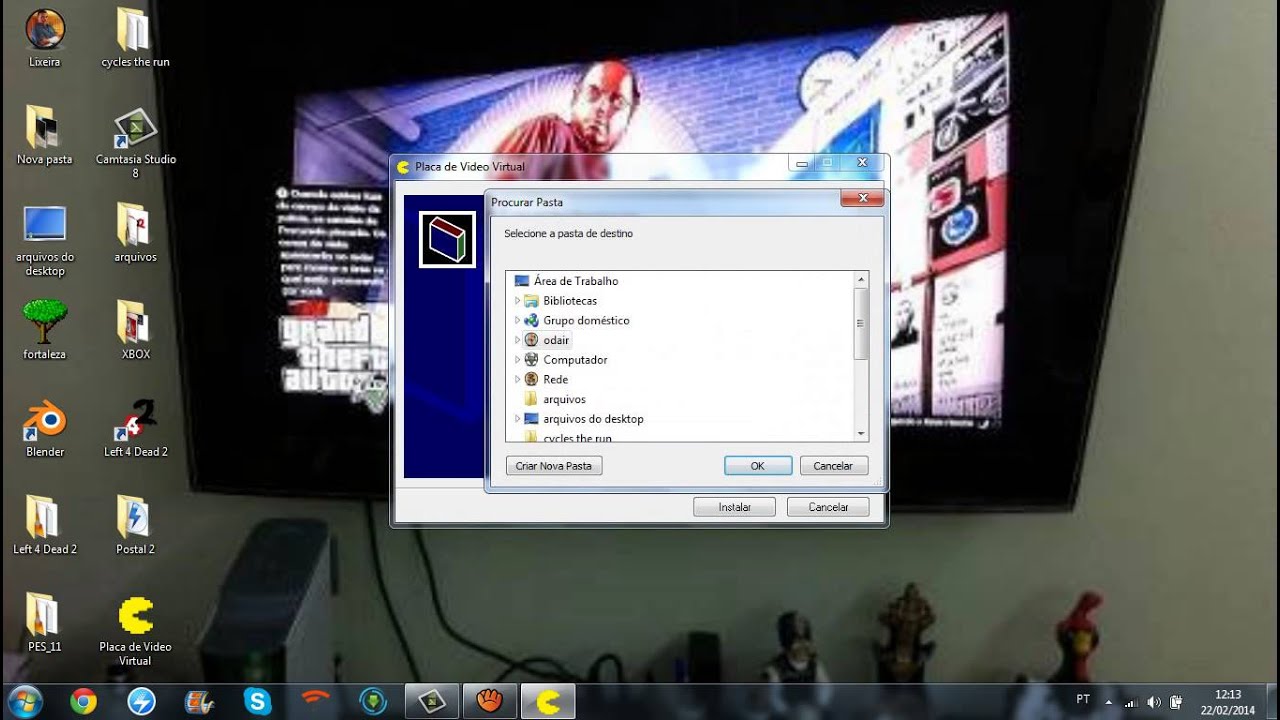
Task: Select the Pac-Man Placa de Video Virtual desktop icon
Action: (135, 630)
